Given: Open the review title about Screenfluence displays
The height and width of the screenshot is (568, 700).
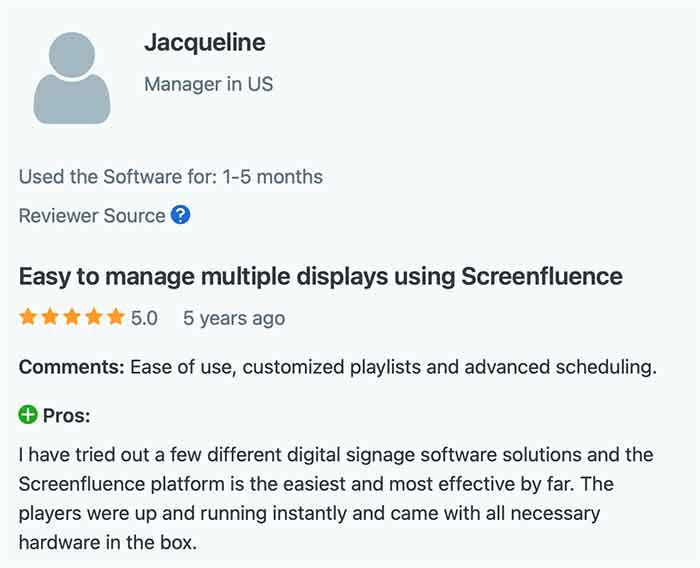Looking at the screenshot, I should click(x=320, y=276).
